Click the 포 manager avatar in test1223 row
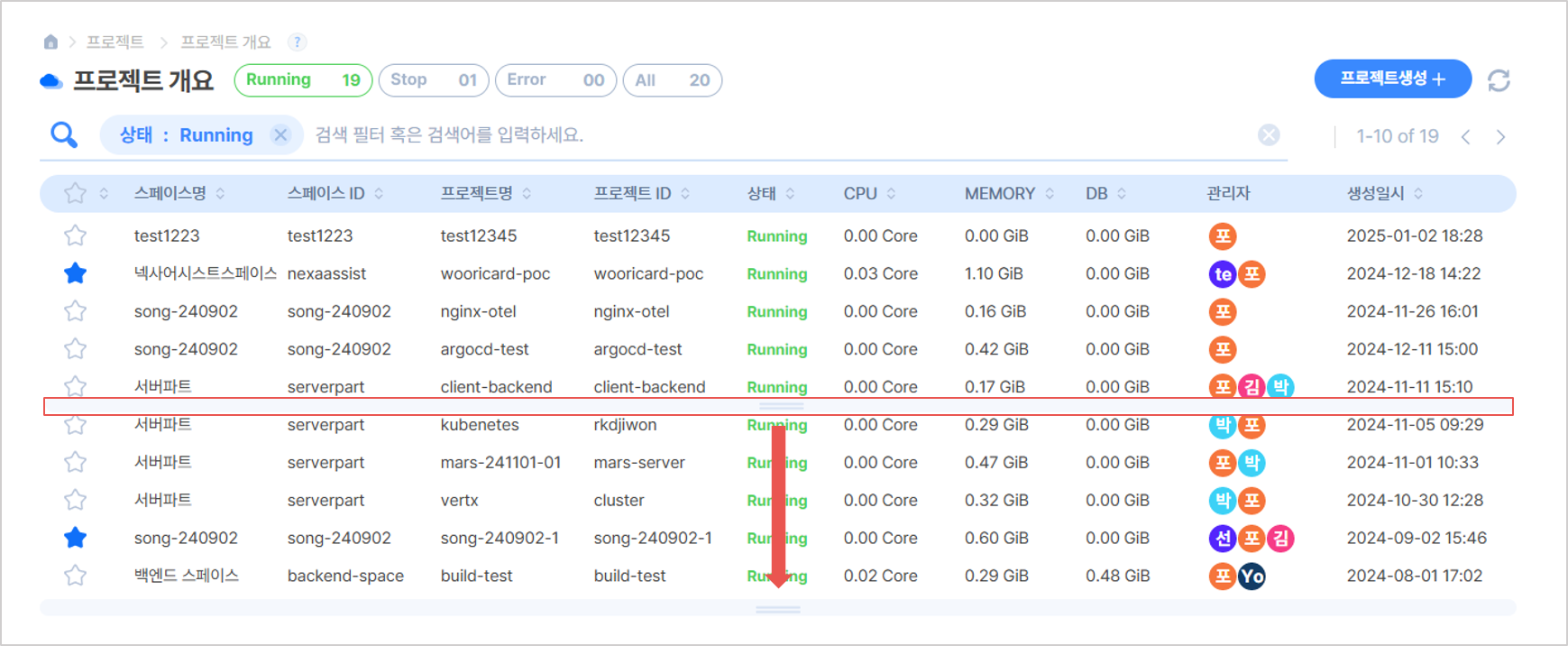This screenshot has width=1568, height=646. pos(1223,236)
